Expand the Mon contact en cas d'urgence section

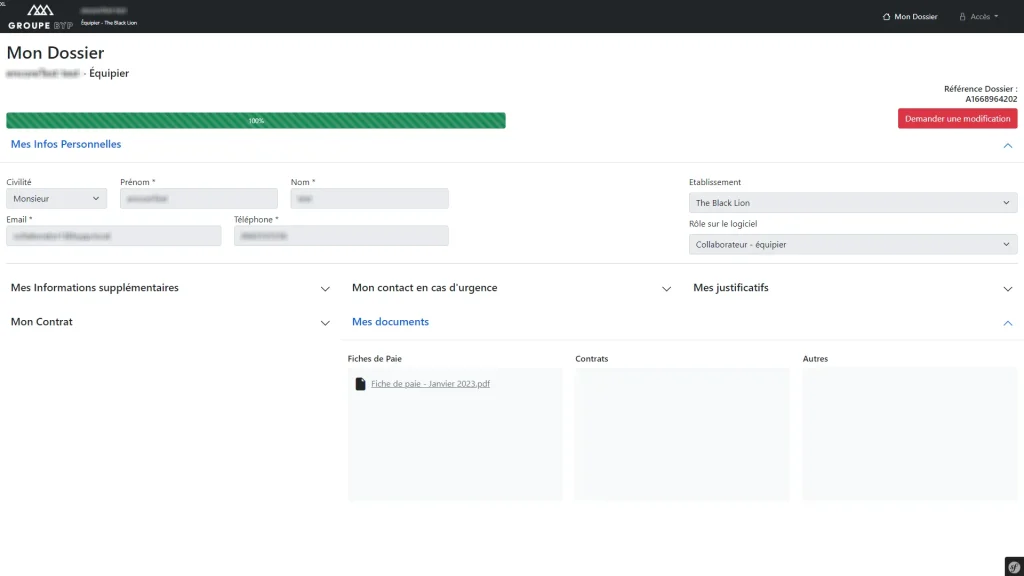pos(666,288)
